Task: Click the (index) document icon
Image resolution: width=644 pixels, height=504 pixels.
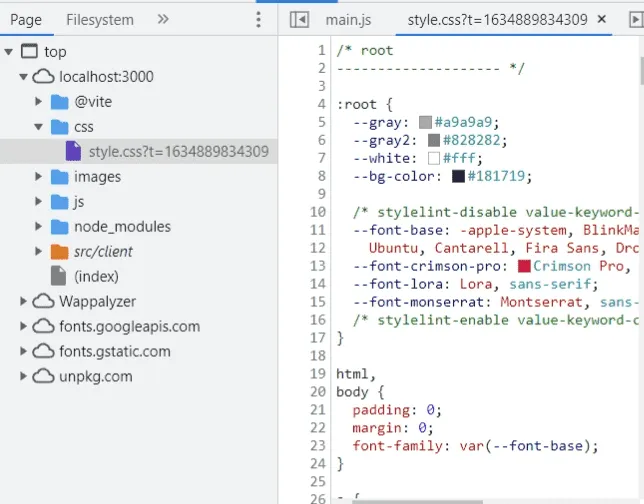Action: tap(58, 276)
